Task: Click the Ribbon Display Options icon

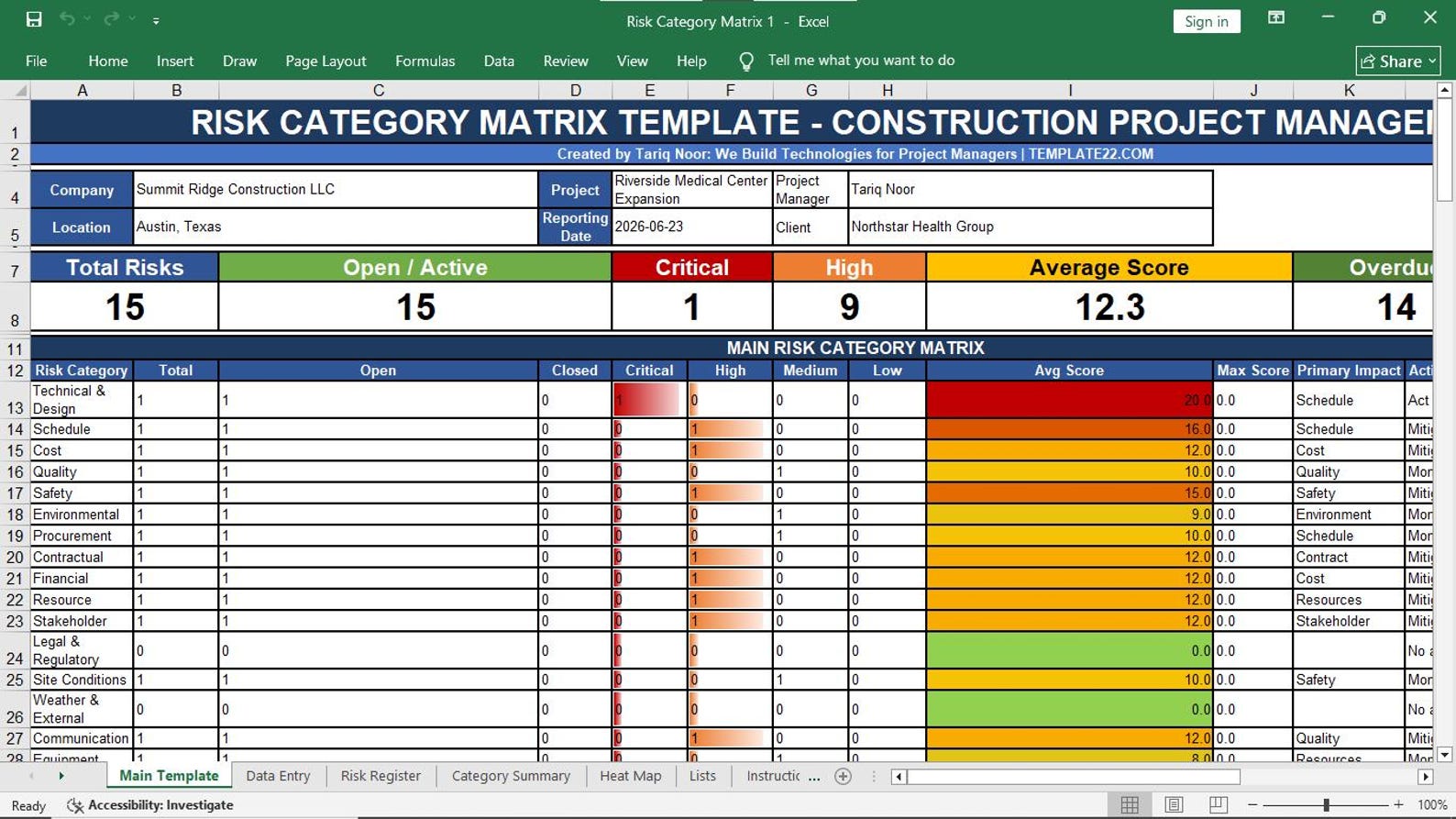Action: coord(1276,17)
